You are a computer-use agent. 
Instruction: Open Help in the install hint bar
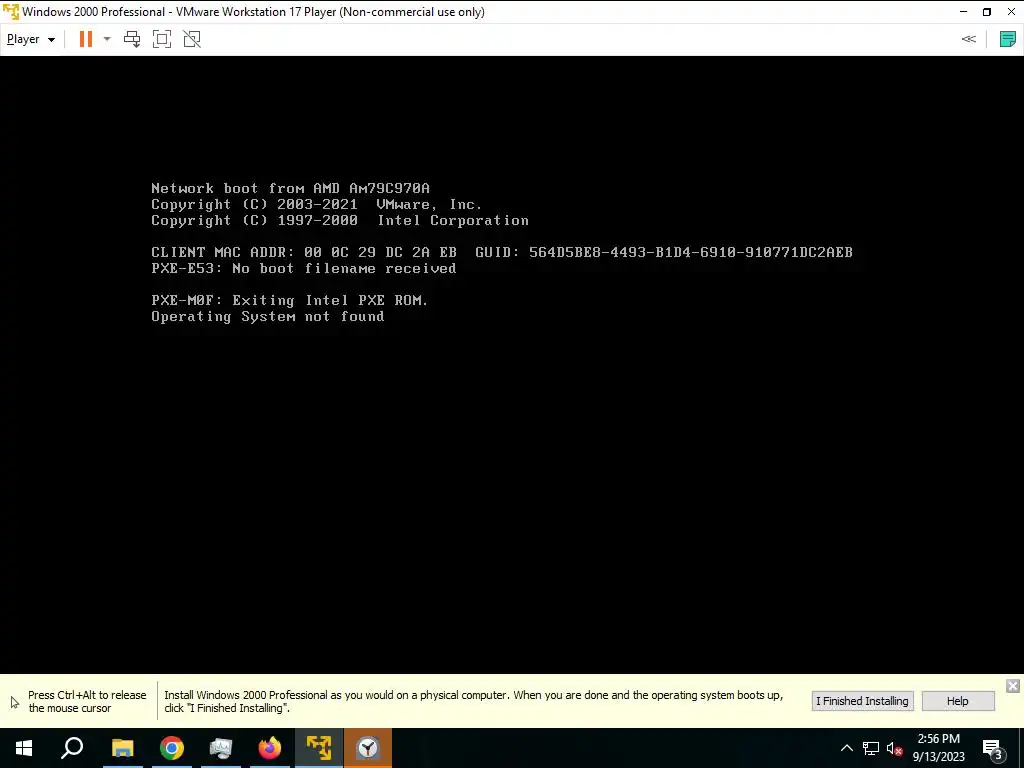point(957,701)
